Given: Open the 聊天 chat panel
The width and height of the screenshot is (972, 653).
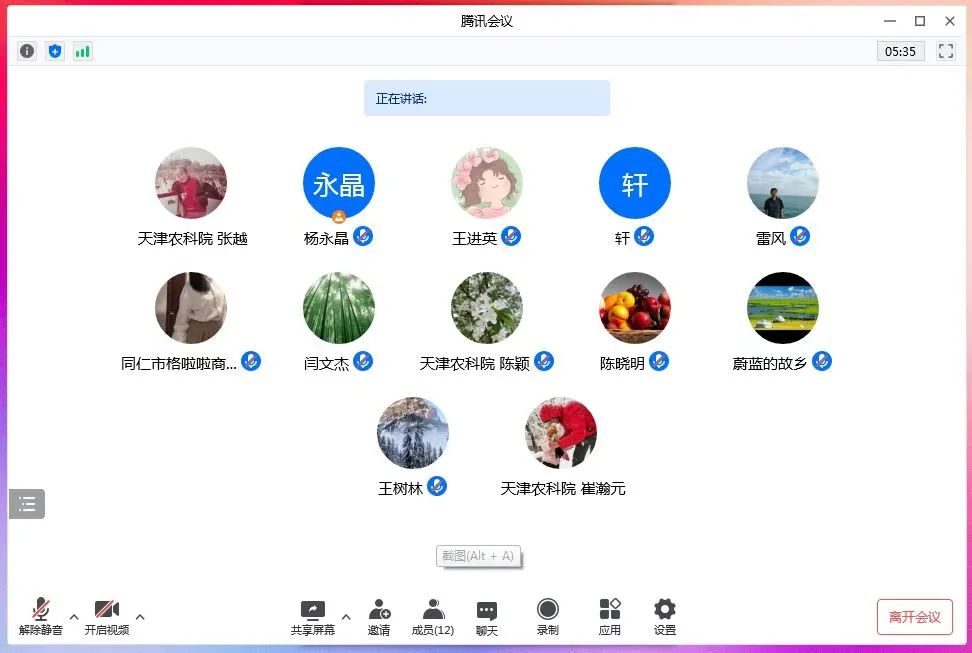Looking at the screenshot, I should click(x=487, y=618).
